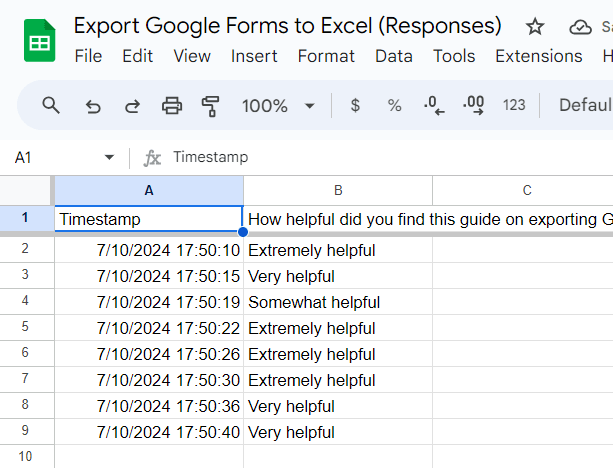The image size is (613, 468).
Task: Click the formula bar showing Timestamp
Action: [380, 158]
